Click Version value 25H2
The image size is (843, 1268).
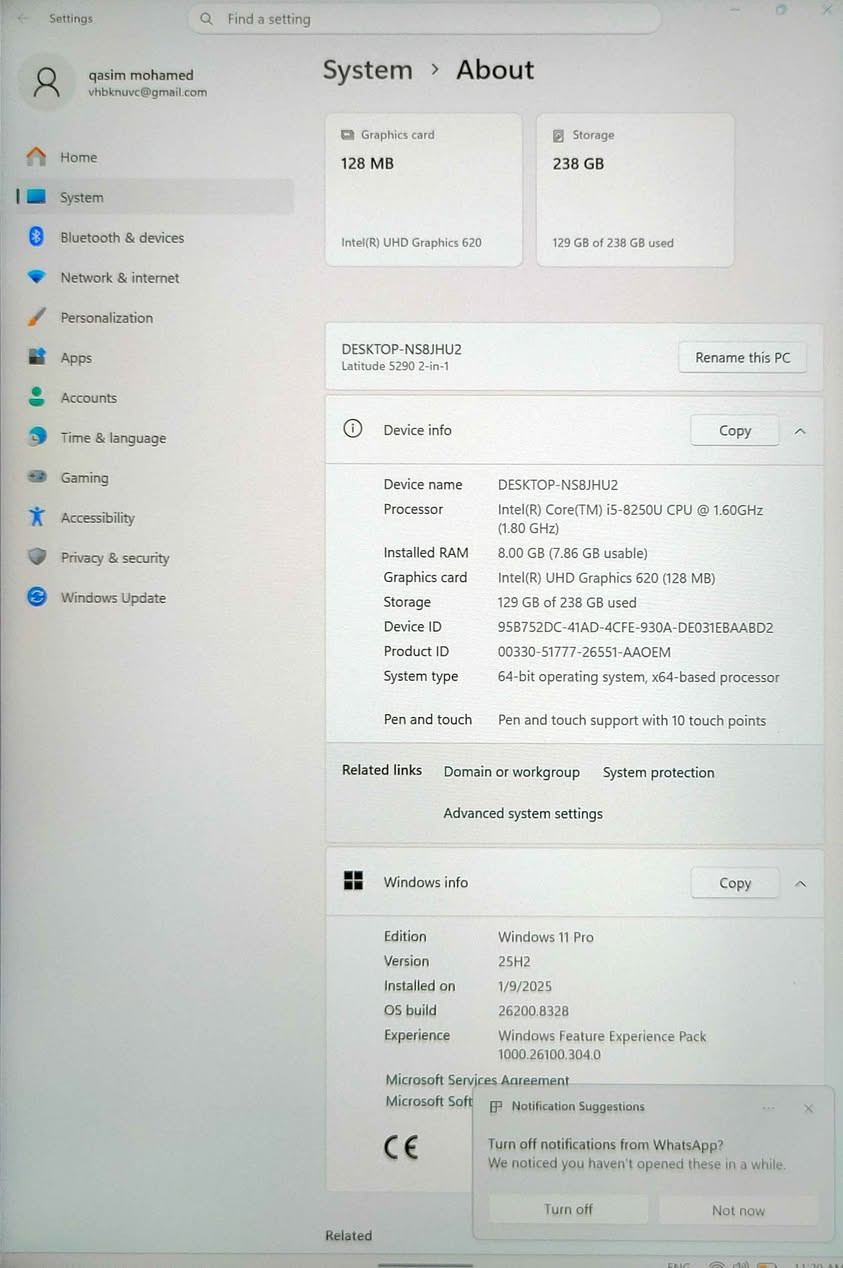click(x=514, y=961)
